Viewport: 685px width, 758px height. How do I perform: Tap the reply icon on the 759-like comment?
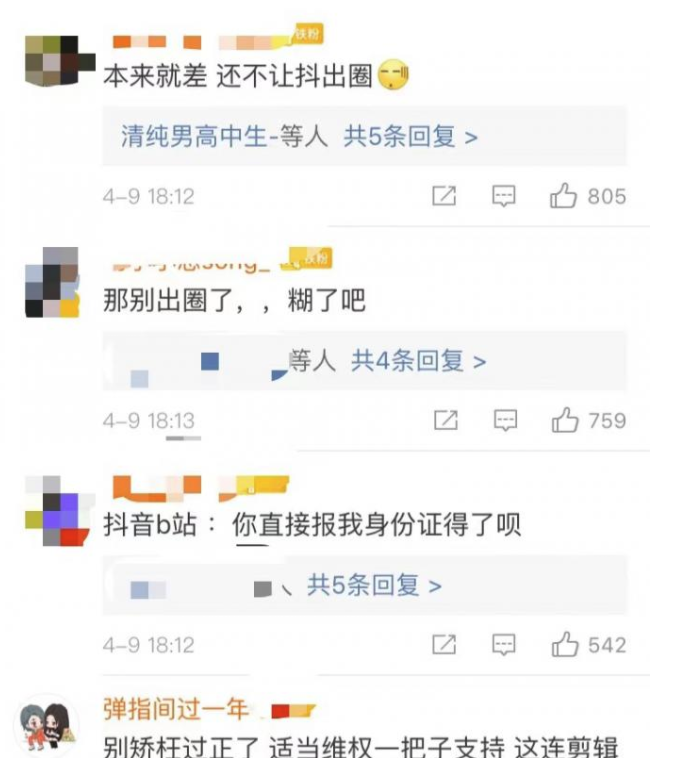coord(505,420)
